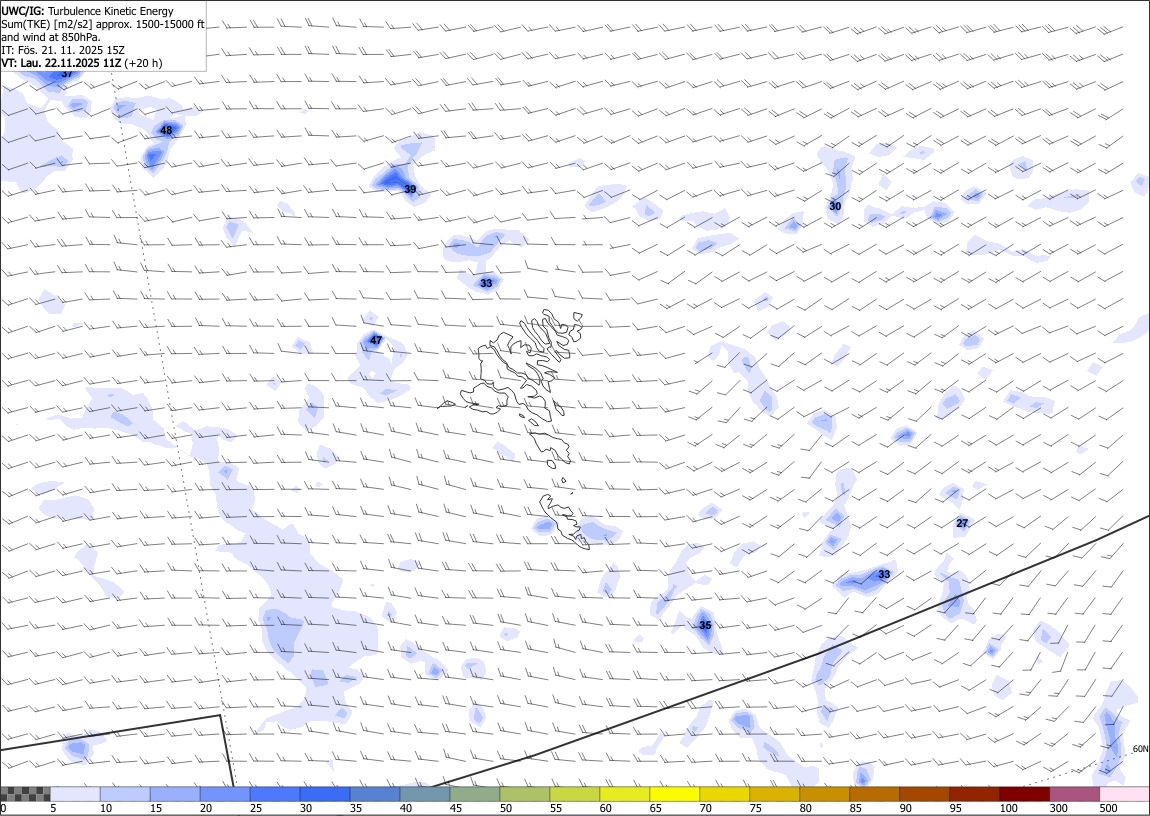The image size is (1150, 816).
Task: Click the pale pink legend swatch after 500
Action: coord(1124,793)
